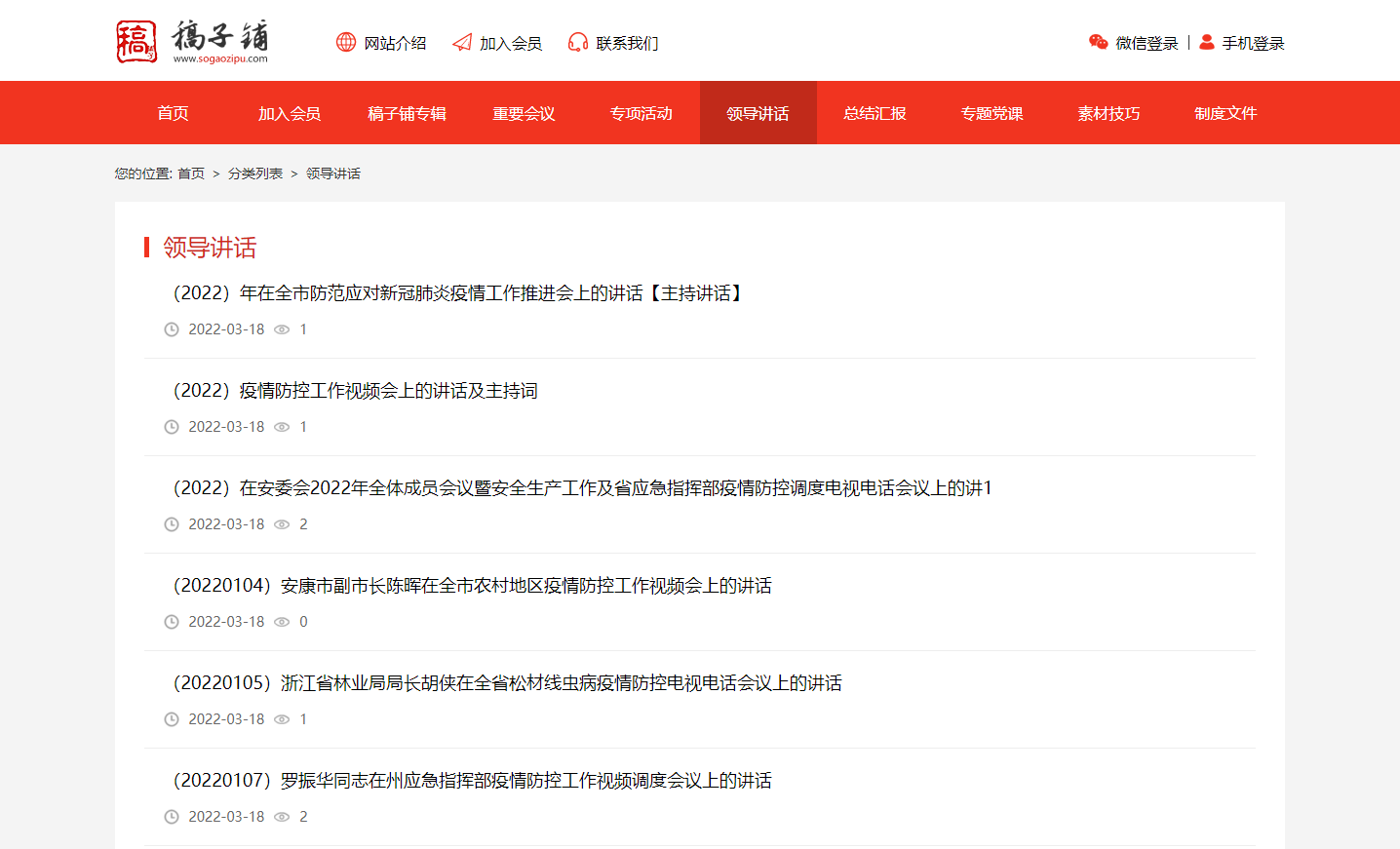Click the 领导讲话 section heading
The image size is (1400, 849).
tap(209, 248)
